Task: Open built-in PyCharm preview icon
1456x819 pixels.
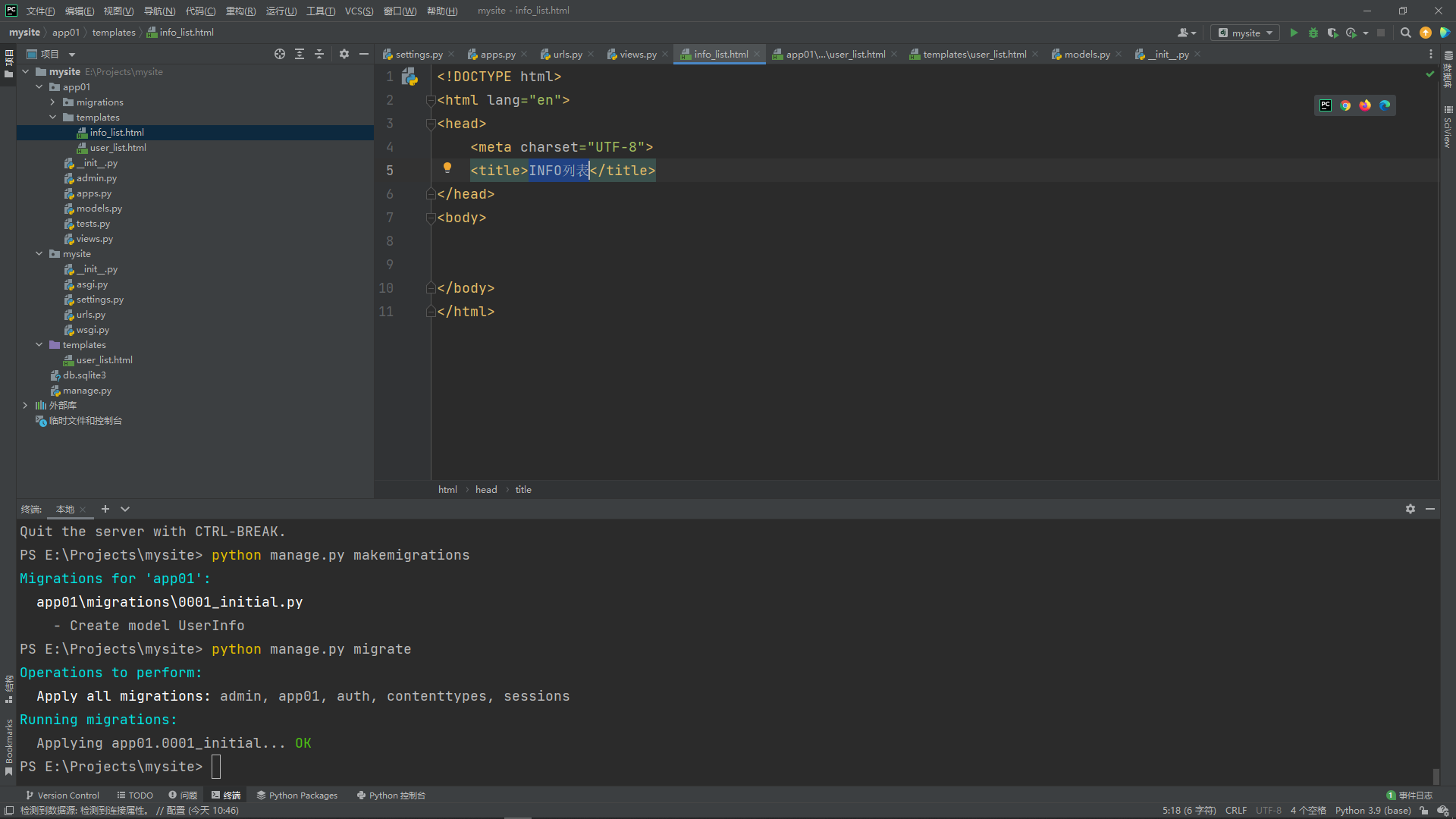Action: coord(1326,105)
